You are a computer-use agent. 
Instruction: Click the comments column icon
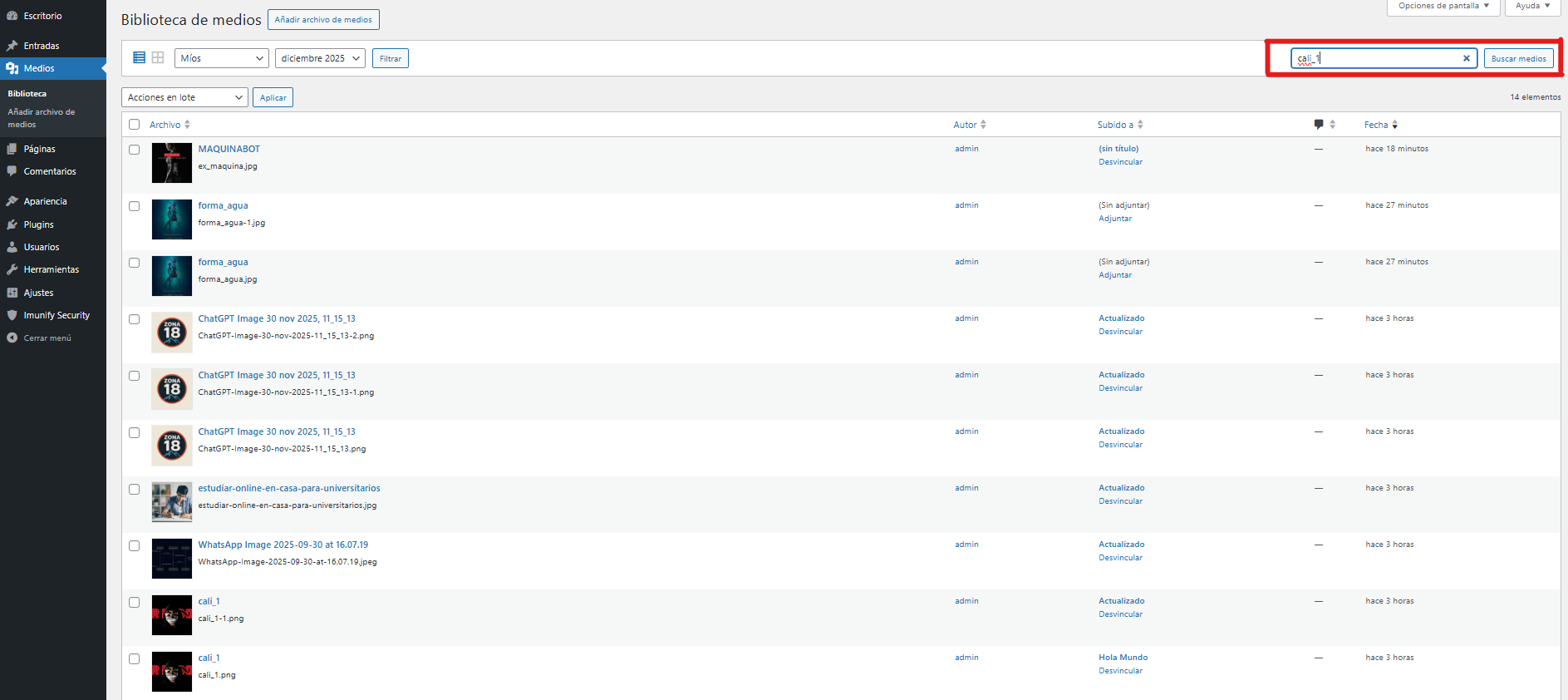1319,125
